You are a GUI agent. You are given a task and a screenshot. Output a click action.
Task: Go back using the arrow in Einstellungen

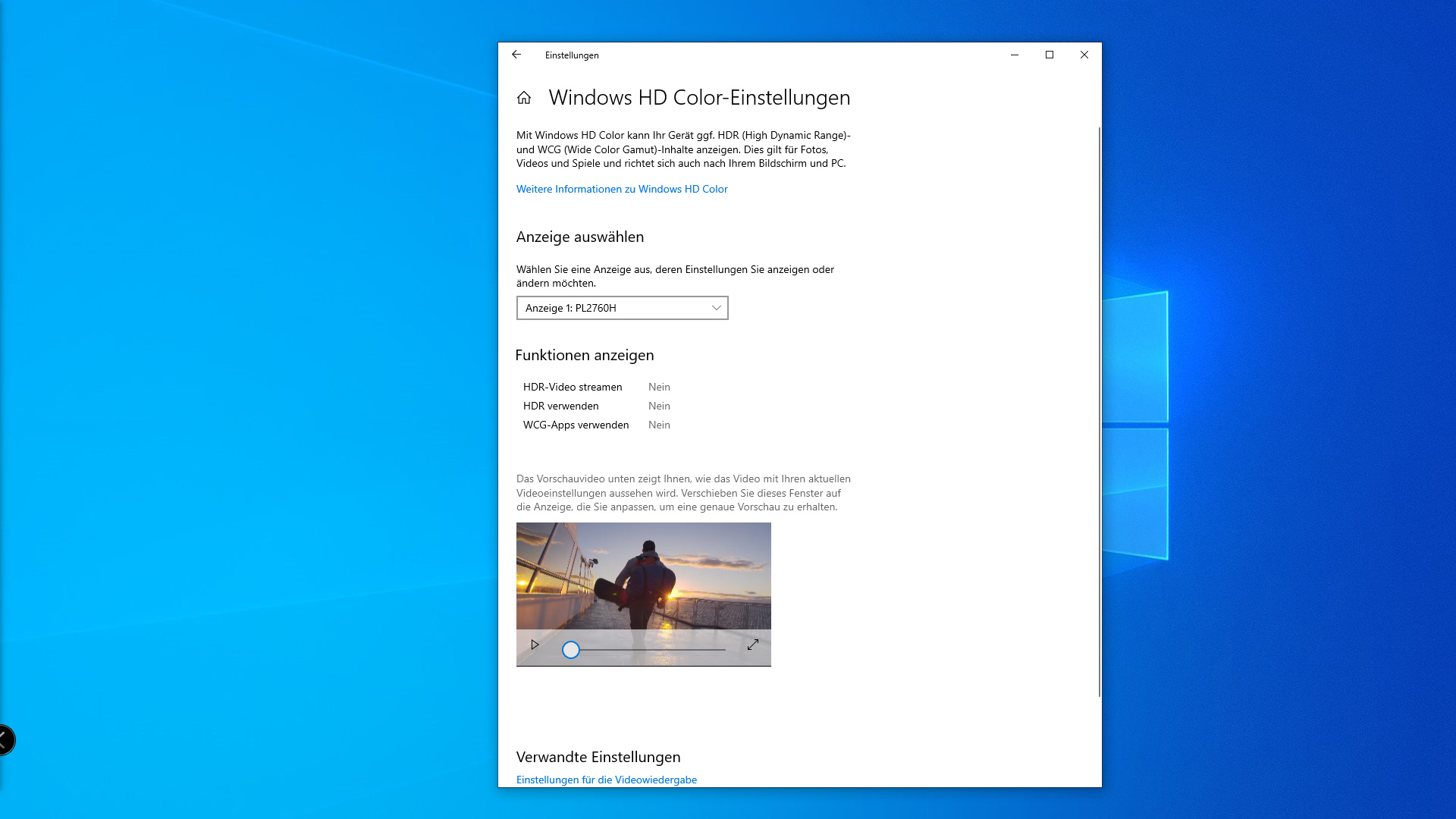[516, 55]
